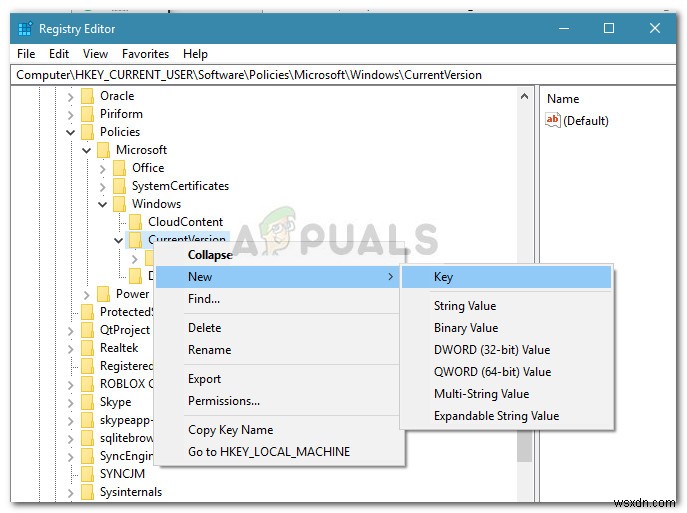Click the Microsoft folder icon

click(x=104, y=150)
